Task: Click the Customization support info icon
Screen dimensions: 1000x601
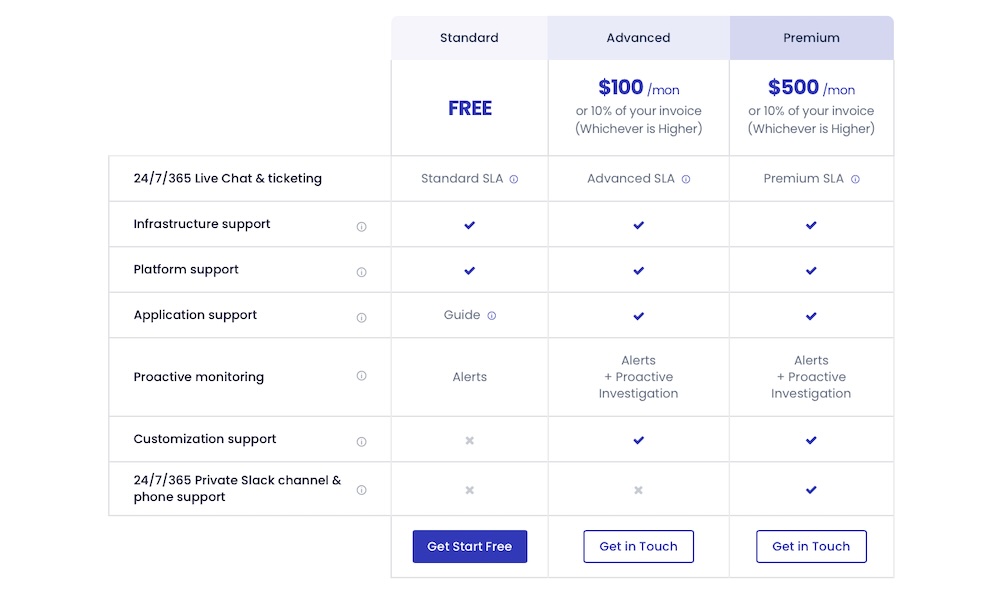Action: click(x=362, y=441)
